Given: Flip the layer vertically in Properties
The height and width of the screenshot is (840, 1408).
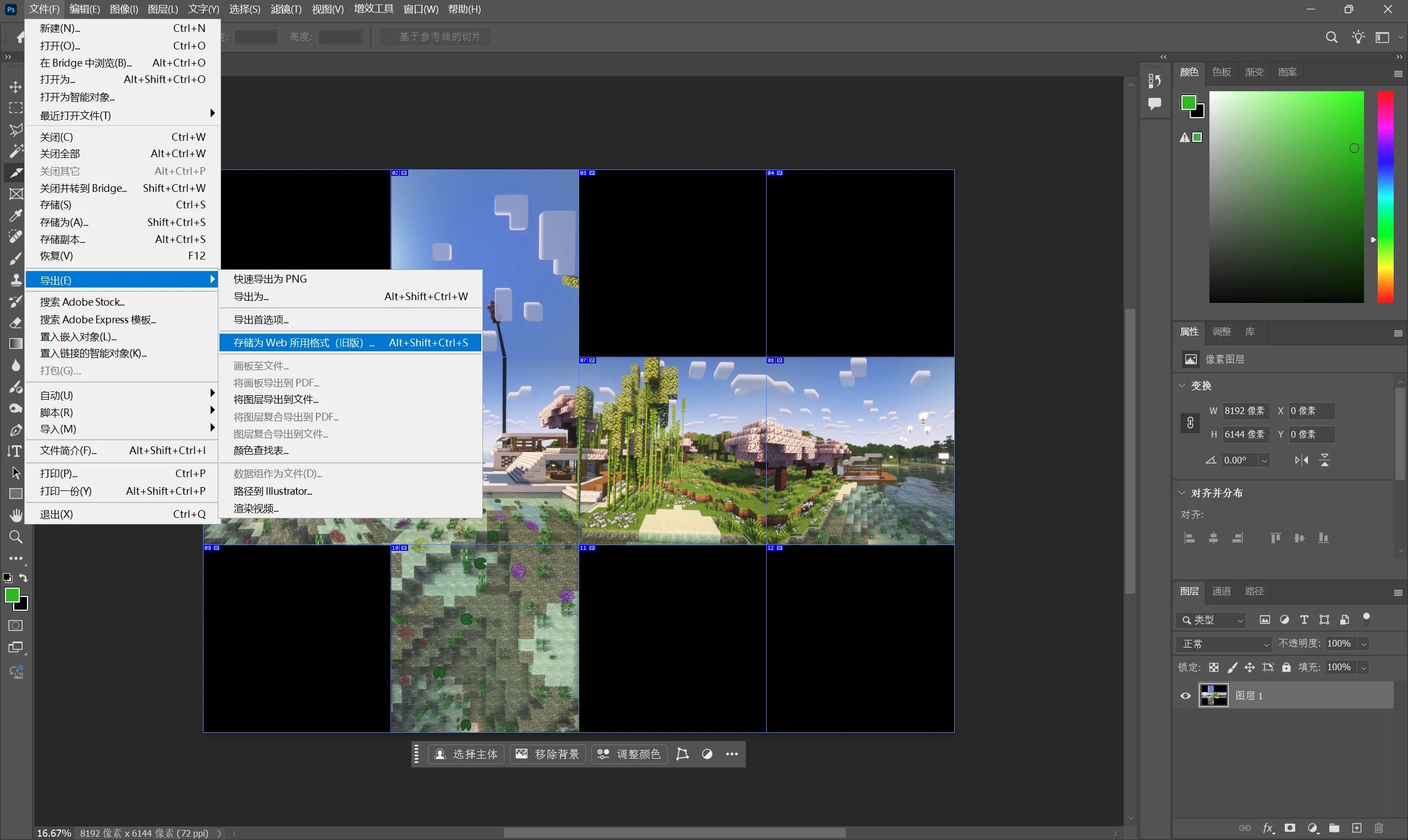Looking at the screenshot, I should point(1325,460).
